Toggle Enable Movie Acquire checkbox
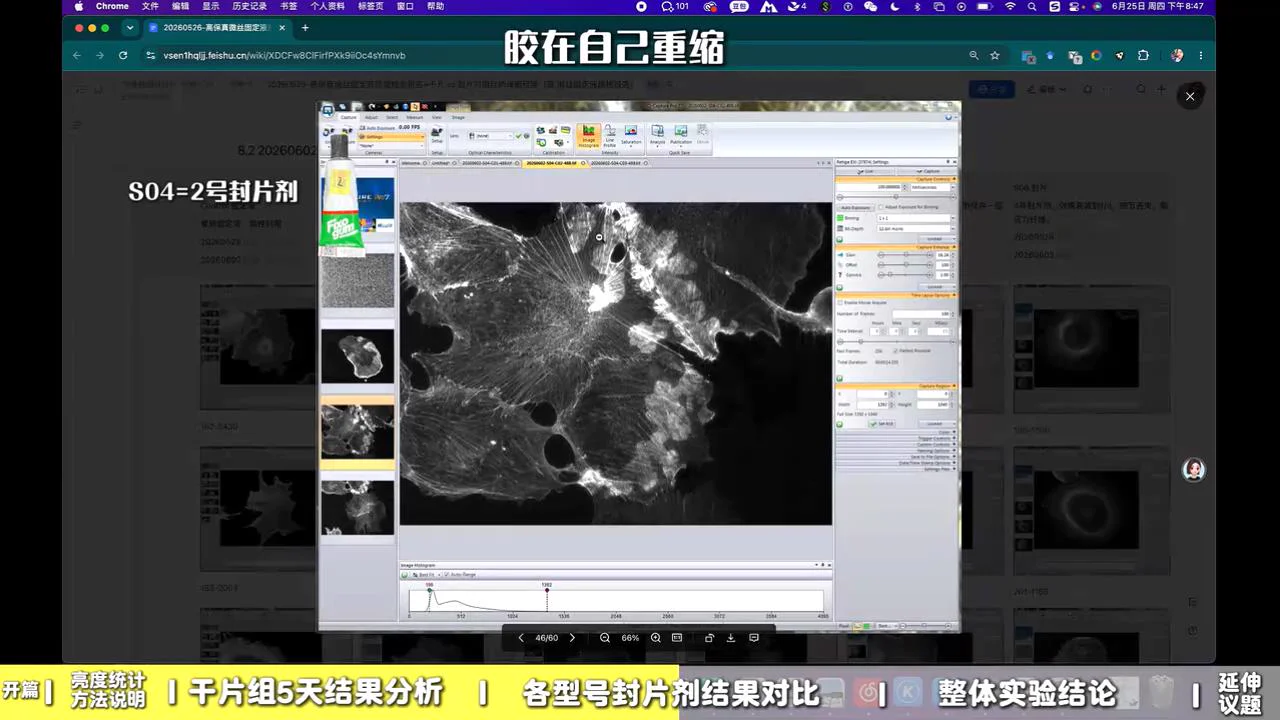The image size is (1280, 720). (x=841, y=302)
